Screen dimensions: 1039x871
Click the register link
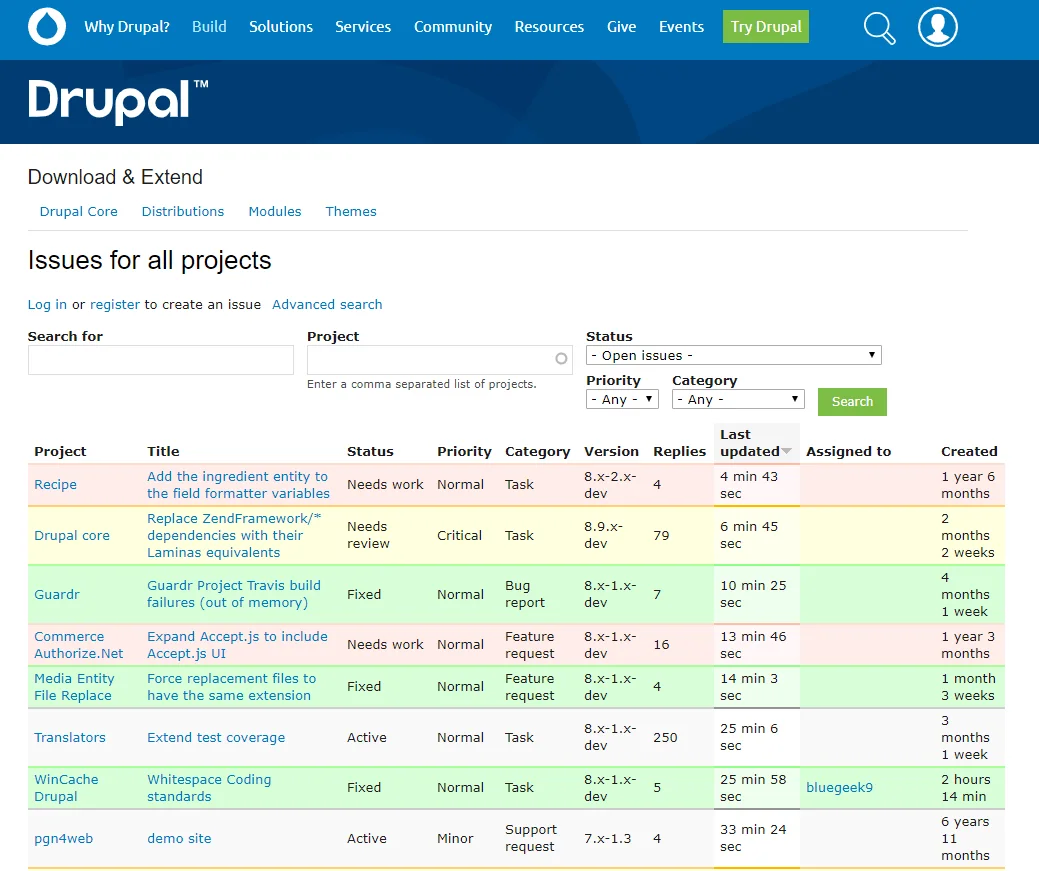coord(115,304)
